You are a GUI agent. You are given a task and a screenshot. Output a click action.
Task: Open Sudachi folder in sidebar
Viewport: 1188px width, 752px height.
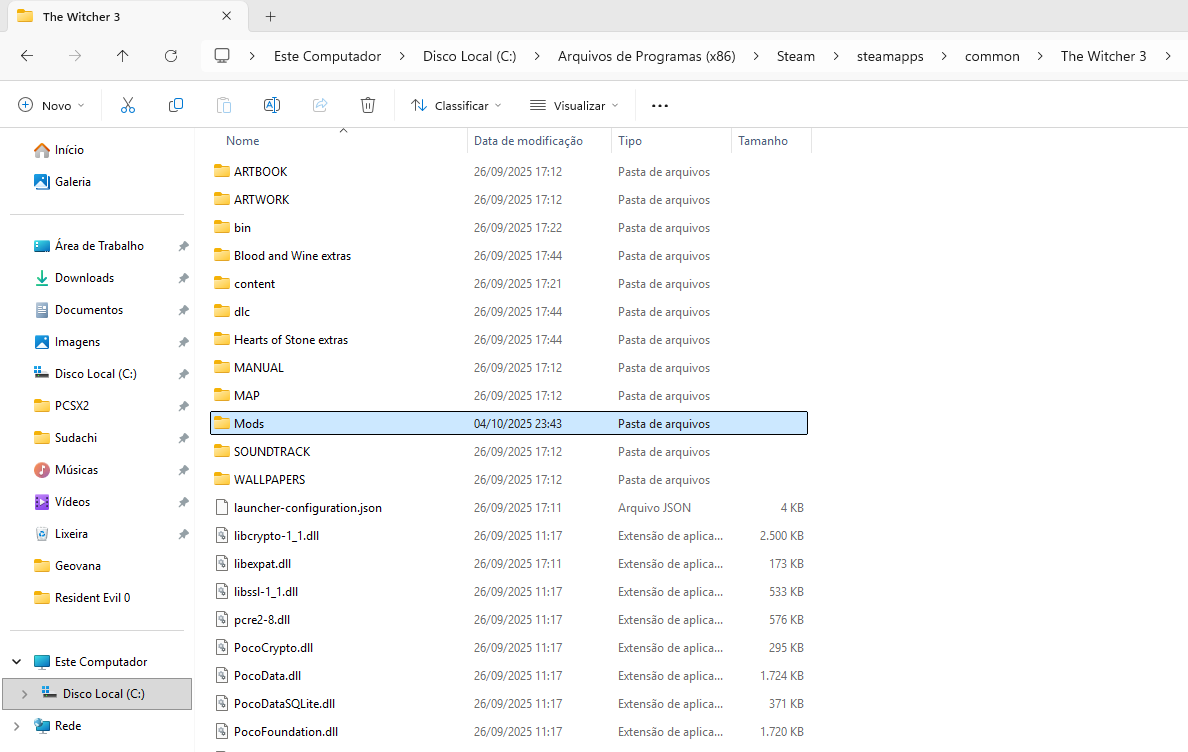pos(66,438)
